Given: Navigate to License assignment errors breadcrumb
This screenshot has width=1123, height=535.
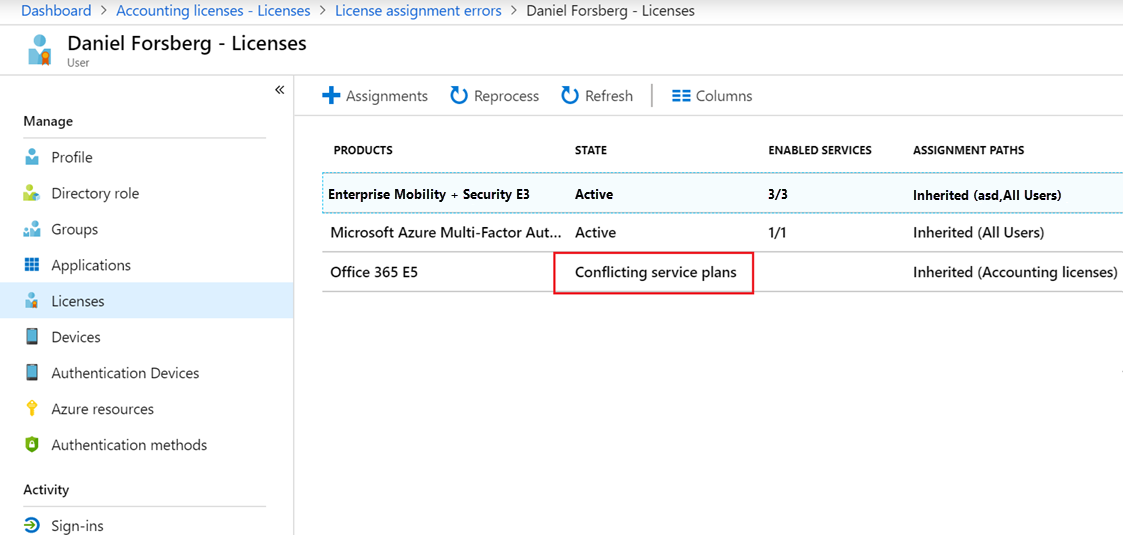Looking at the screenshot, I should click(x=418, y=11).
